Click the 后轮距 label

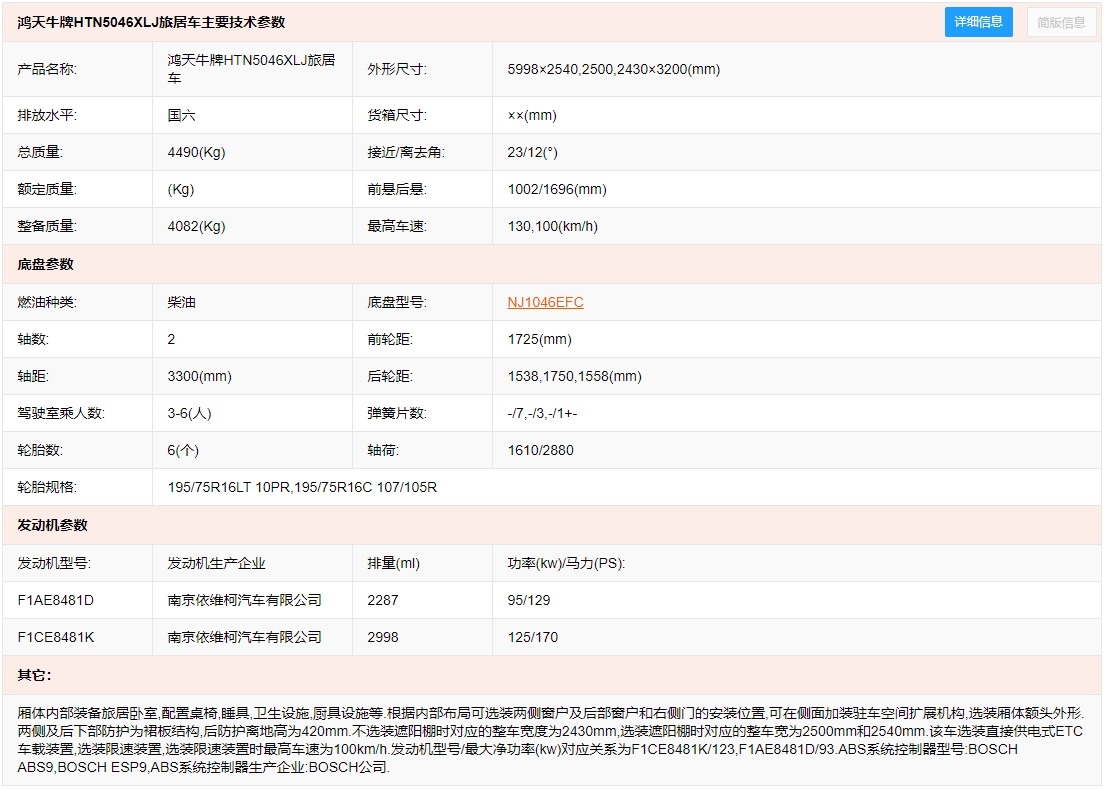tap(390, 376)
